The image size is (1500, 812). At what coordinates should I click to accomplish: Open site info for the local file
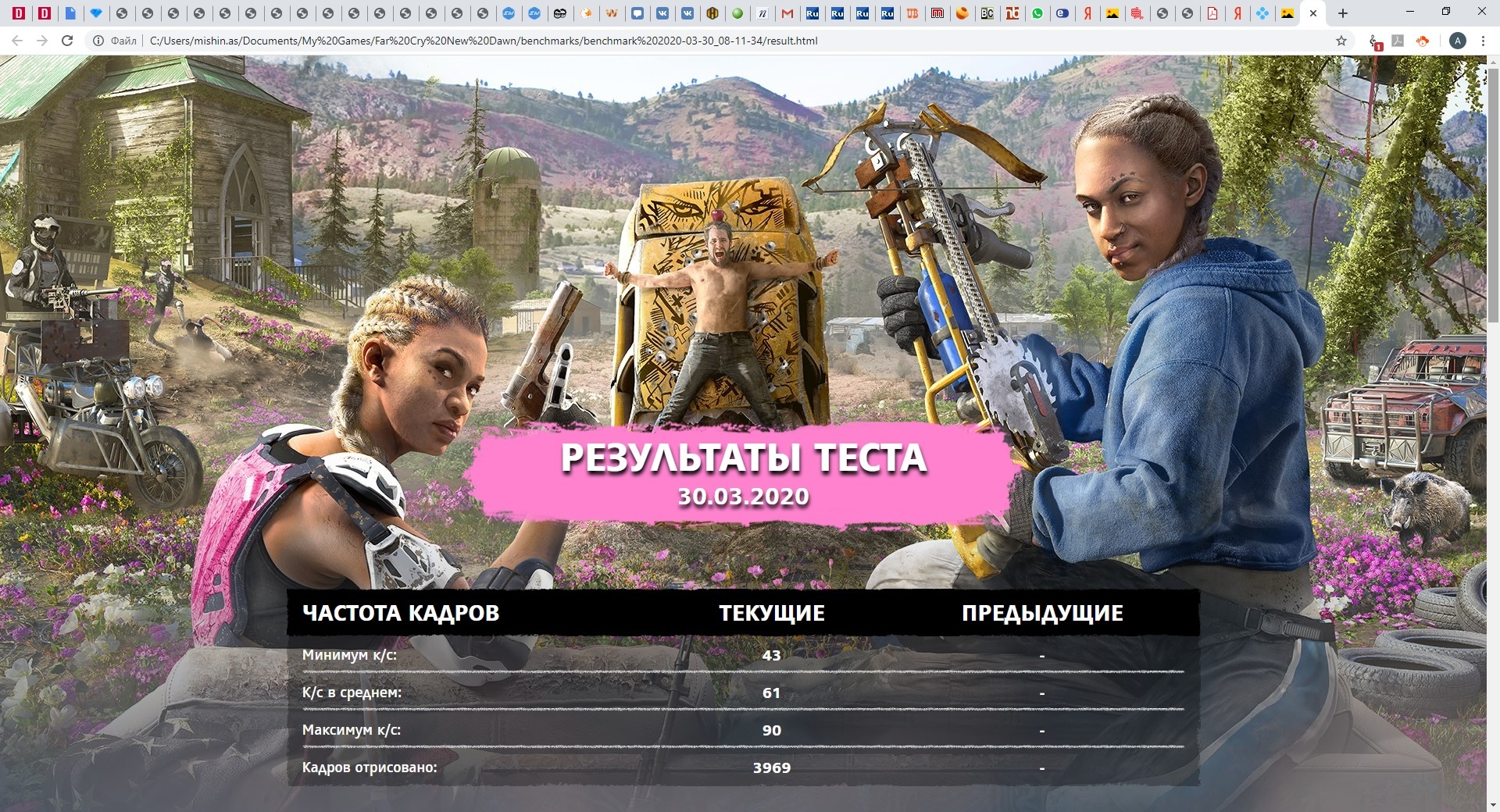click(98, 41)
